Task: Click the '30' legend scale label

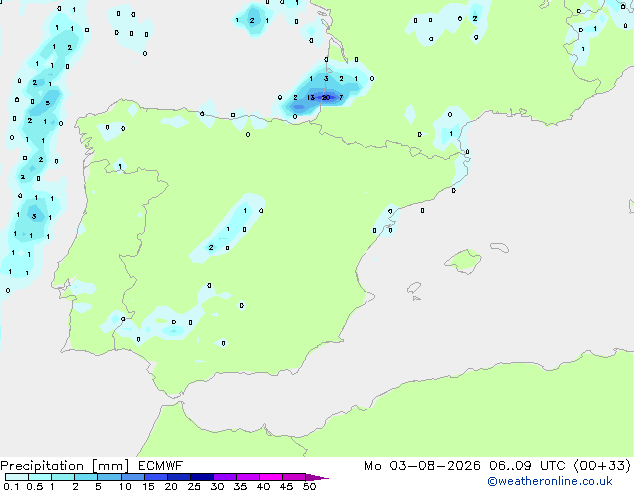Action: click(x=217, y=486)
